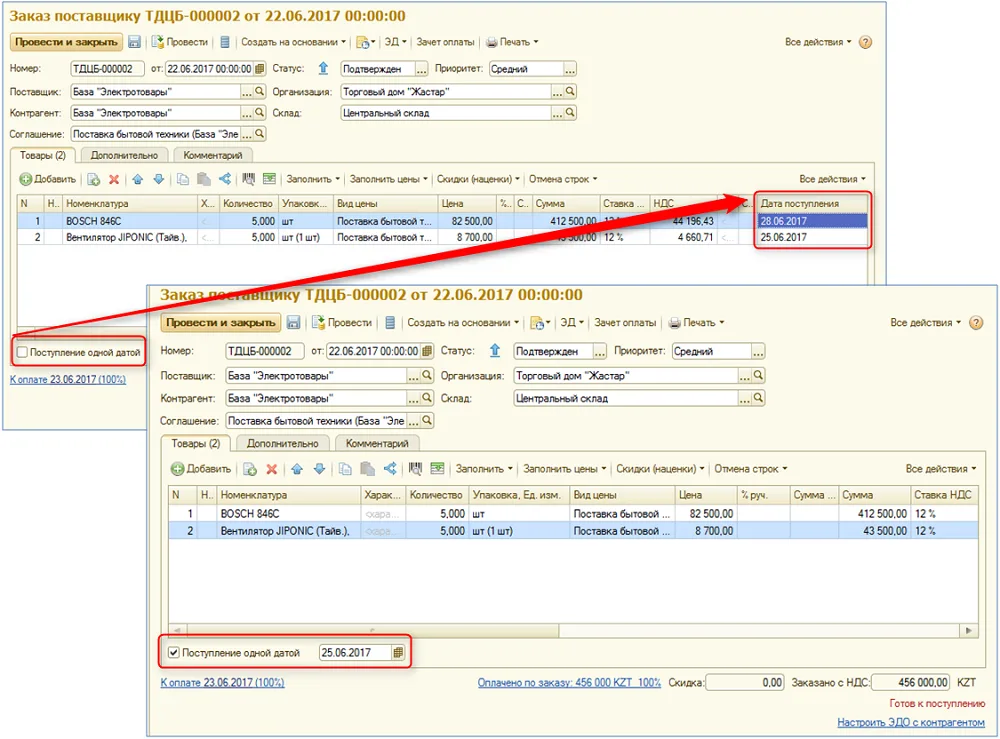Image resolution: width=1000 pixels, height=739 pixels.
Task: Open the Заполнить dropdown in the front window
Action: [484, 469]
